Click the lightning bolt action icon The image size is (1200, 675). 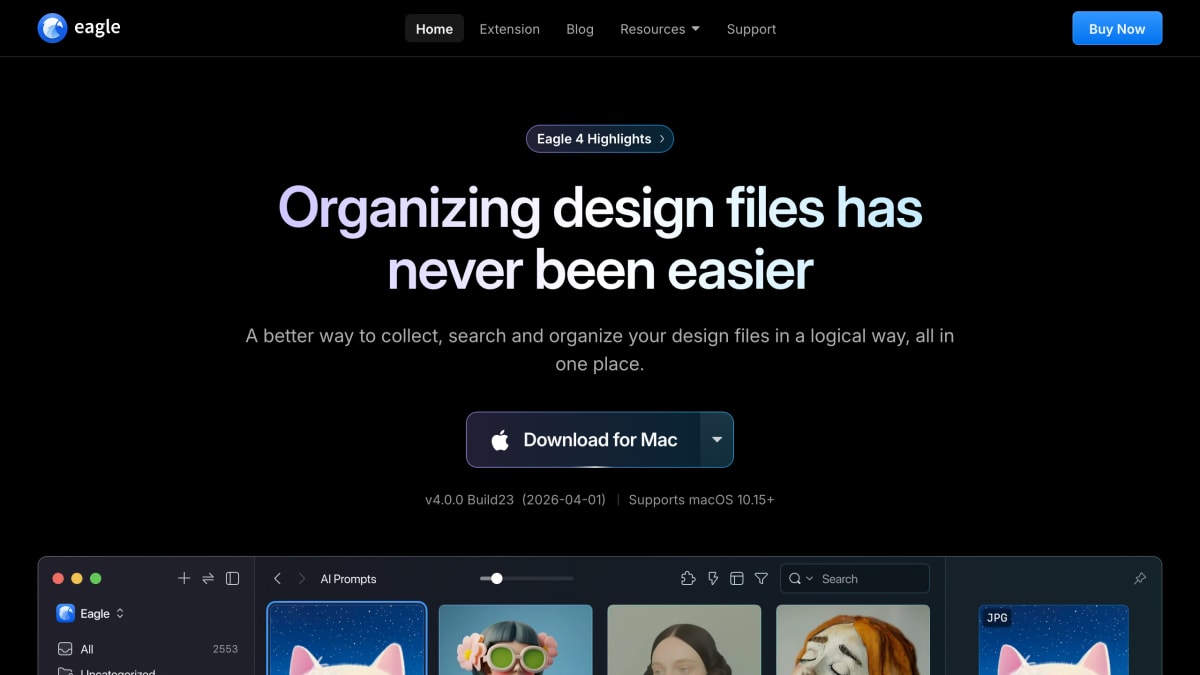pos(713,578)
